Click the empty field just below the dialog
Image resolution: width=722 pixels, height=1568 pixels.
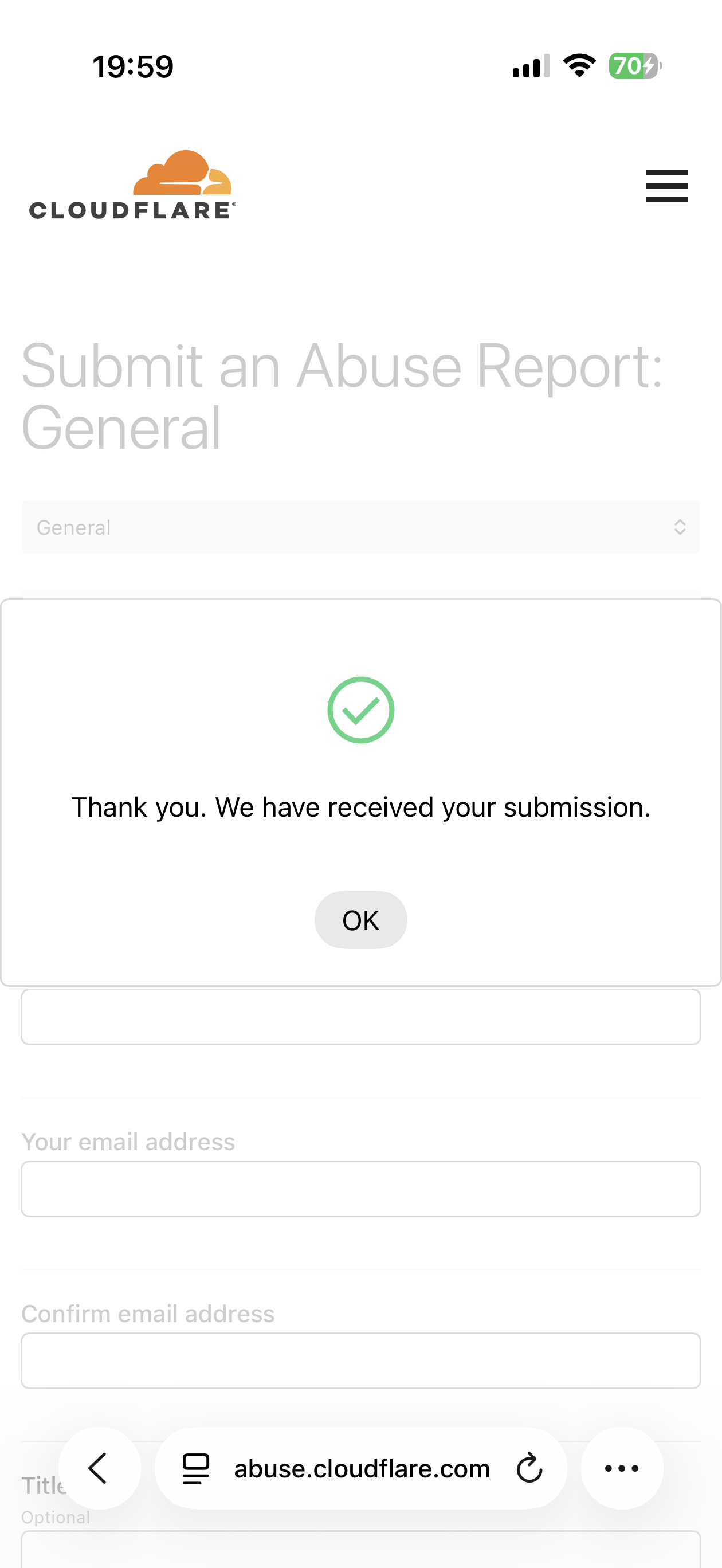click(360, 1017)
